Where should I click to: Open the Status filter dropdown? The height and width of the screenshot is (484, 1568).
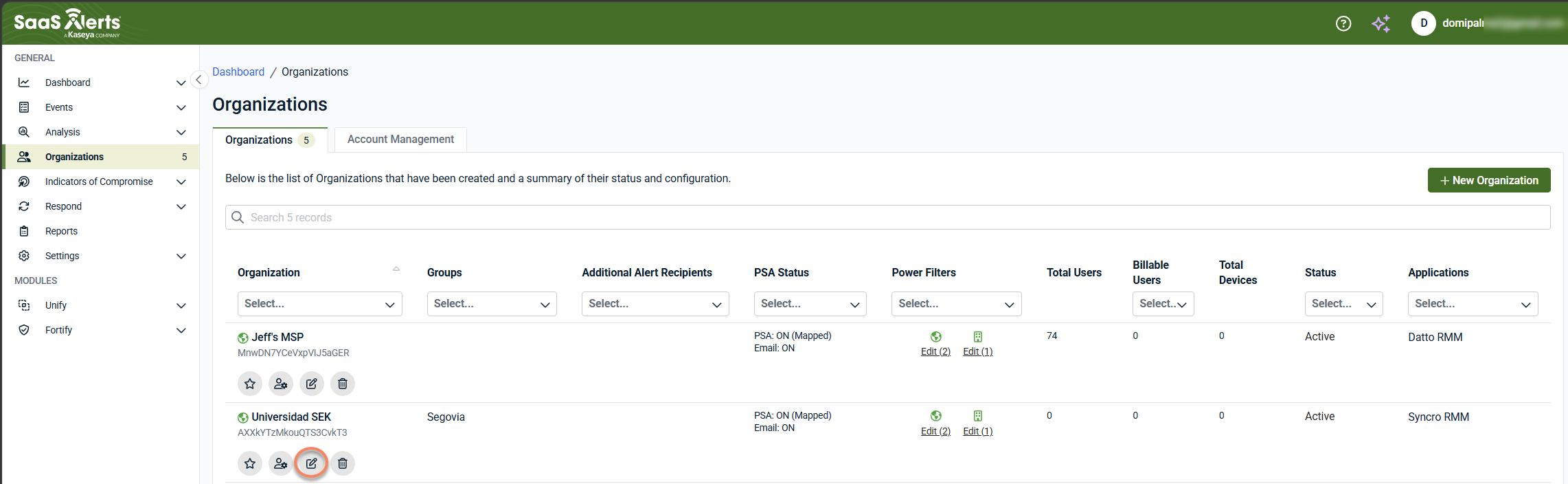point(1344,304)
